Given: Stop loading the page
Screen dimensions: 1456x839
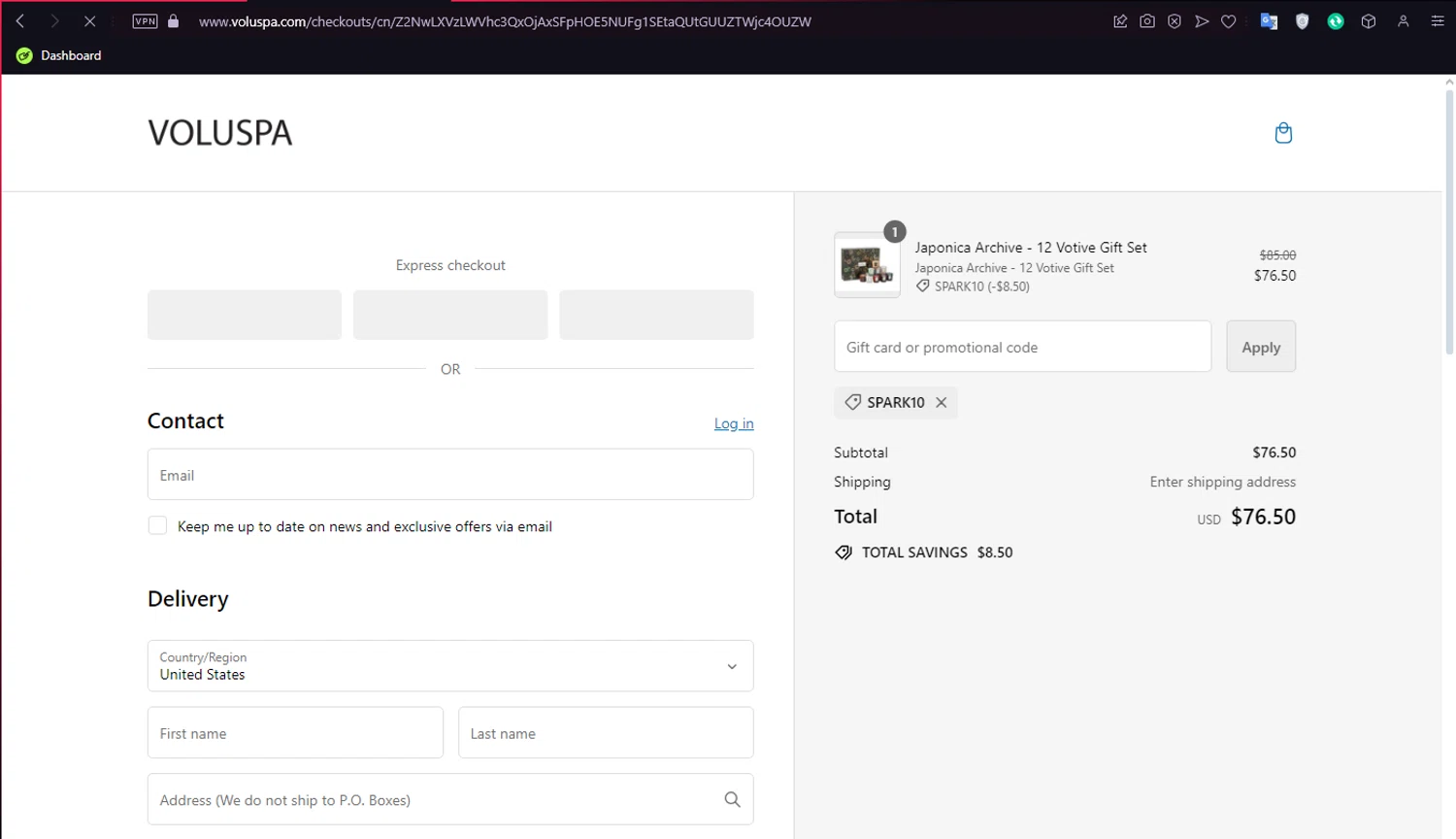Looking at the screenshot, I should point(89,21).
